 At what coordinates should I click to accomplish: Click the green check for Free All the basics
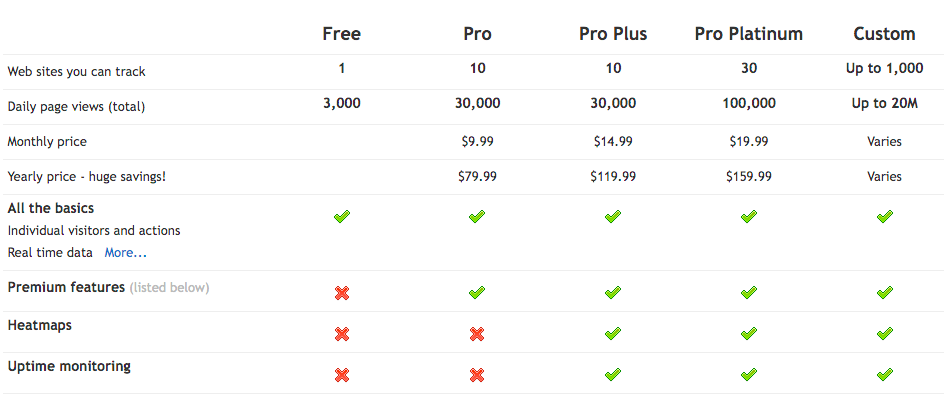(x=342, y=216)
